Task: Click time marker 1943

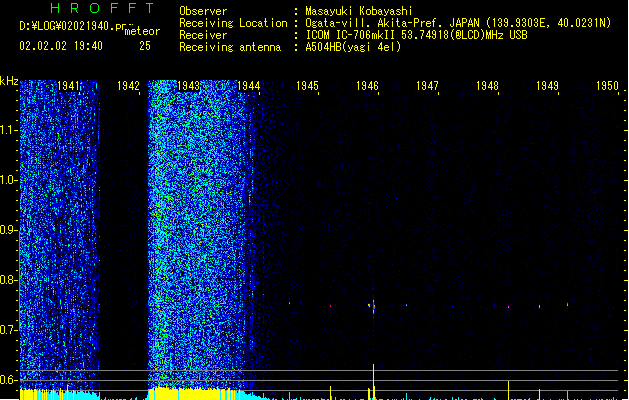Action: [189, 86]
